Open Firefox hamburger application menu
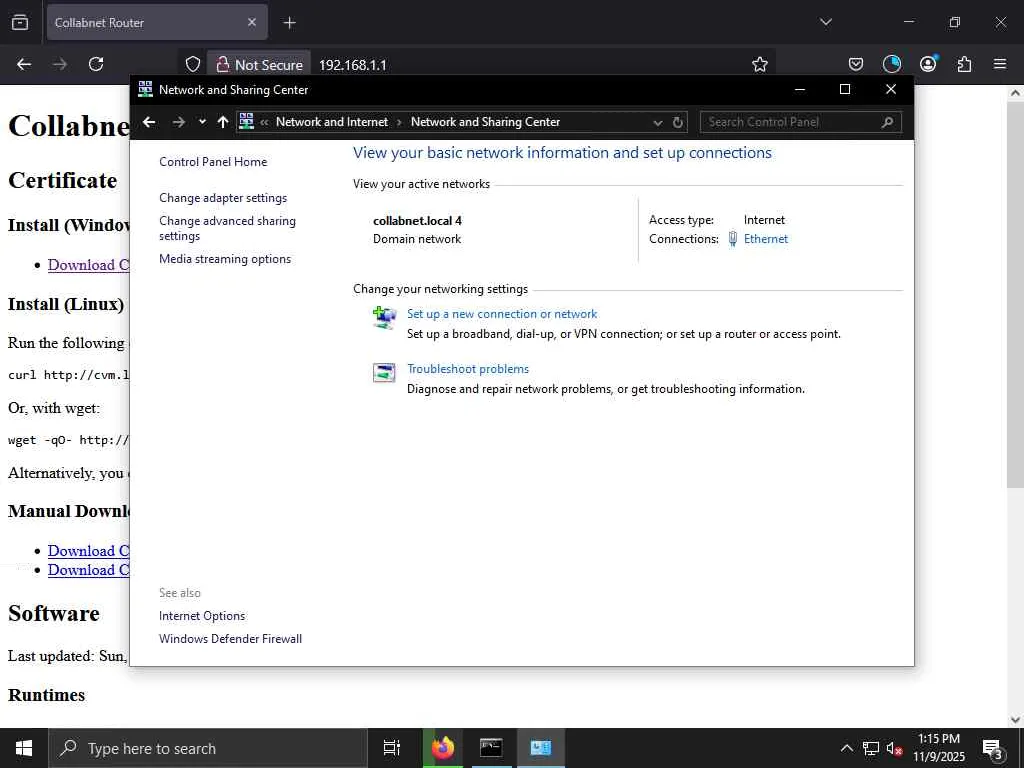This screenshot has height=768, width=1024. pyautogui.click(x=1000, y=64)
